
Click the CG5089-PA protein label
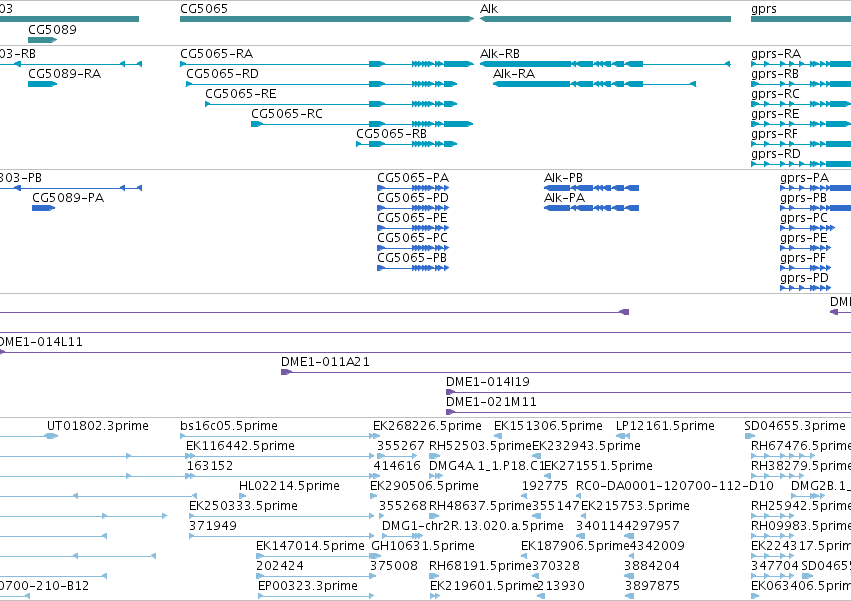pos(68,198)
